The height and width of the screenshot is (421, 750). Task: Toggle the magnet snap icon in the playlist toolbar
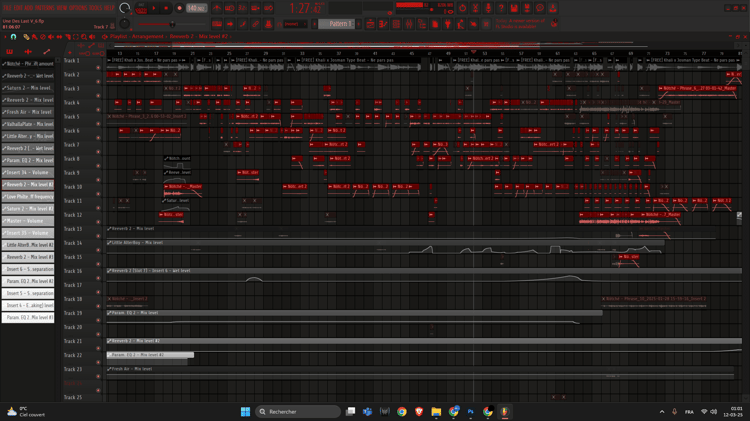[13, 37]
